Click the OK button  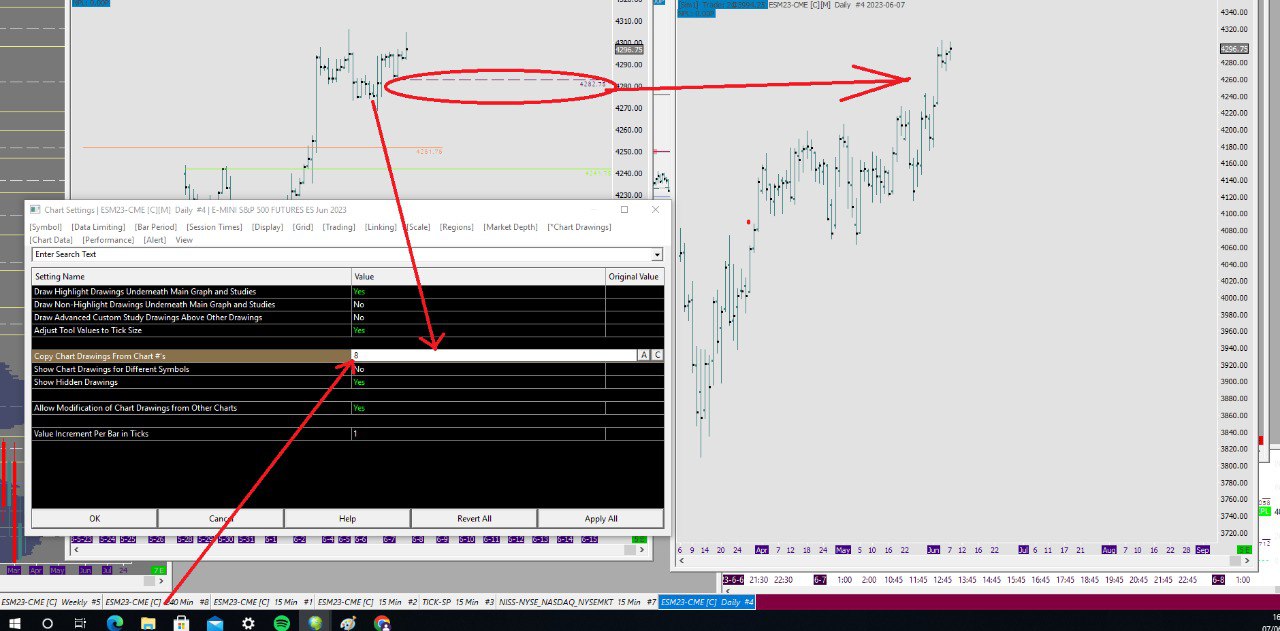click(94, 518)
